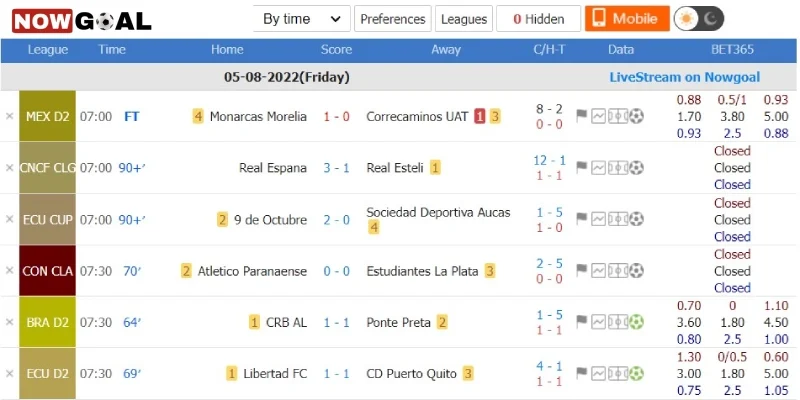Follow the LiveStream on Nowgoal link
The width and height of the screenshot is (800, 400).
point(685,77)
